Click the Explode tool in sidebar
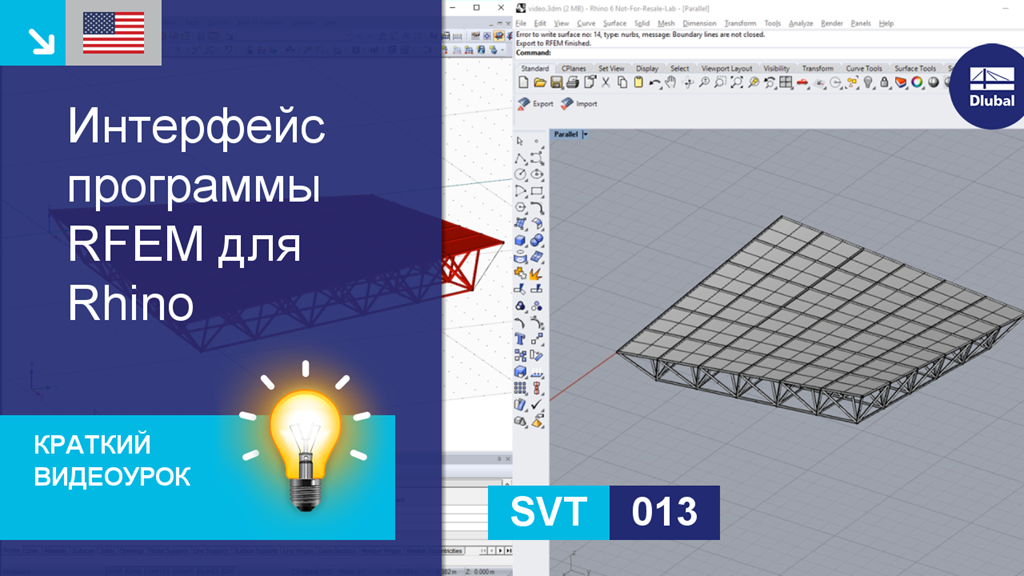Viewport: 1024px width, 576px height. pyautogui.click(x=537, y=273)
